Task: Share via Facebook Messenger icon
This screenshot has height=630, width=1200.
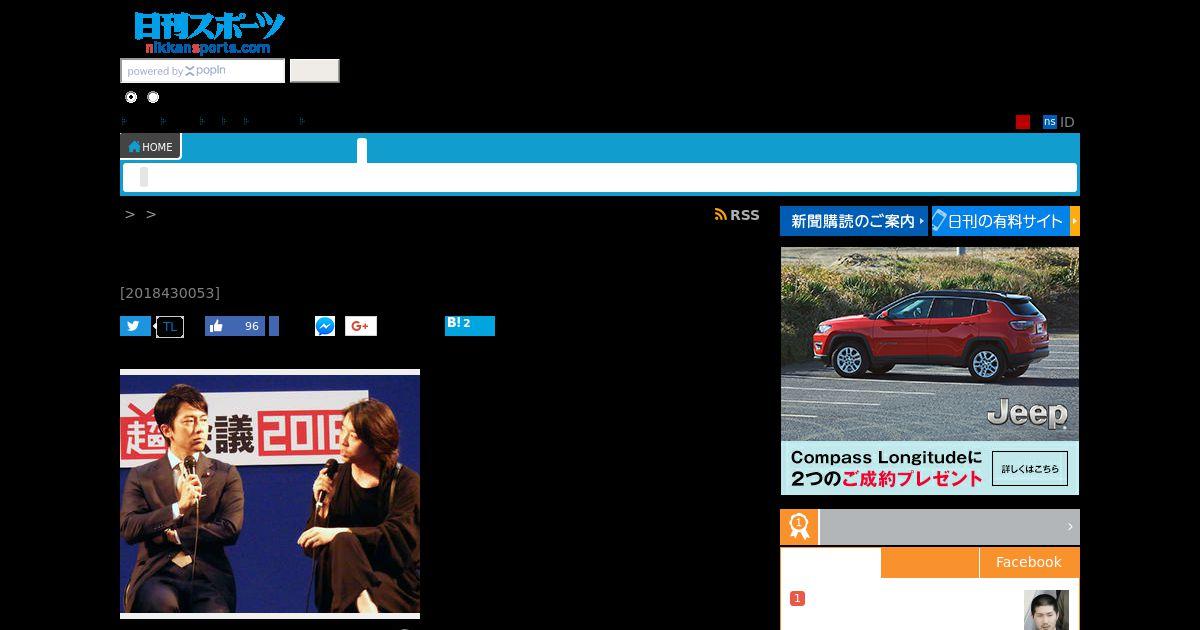Action: pyautogui.click(x=325, y=326)
